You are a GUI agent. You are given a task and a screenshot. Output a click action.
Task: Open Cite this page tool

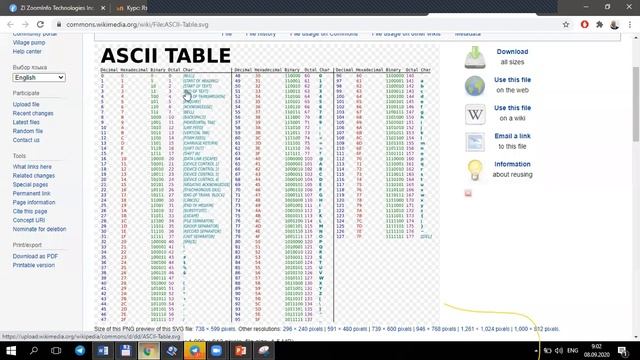[30, 211]
